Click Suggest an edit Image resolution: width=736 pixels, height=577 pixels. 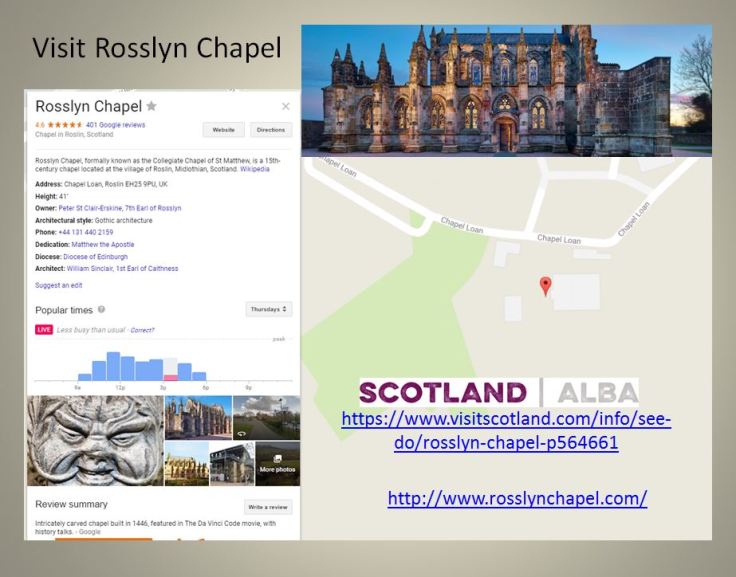[x=59, y=285]
